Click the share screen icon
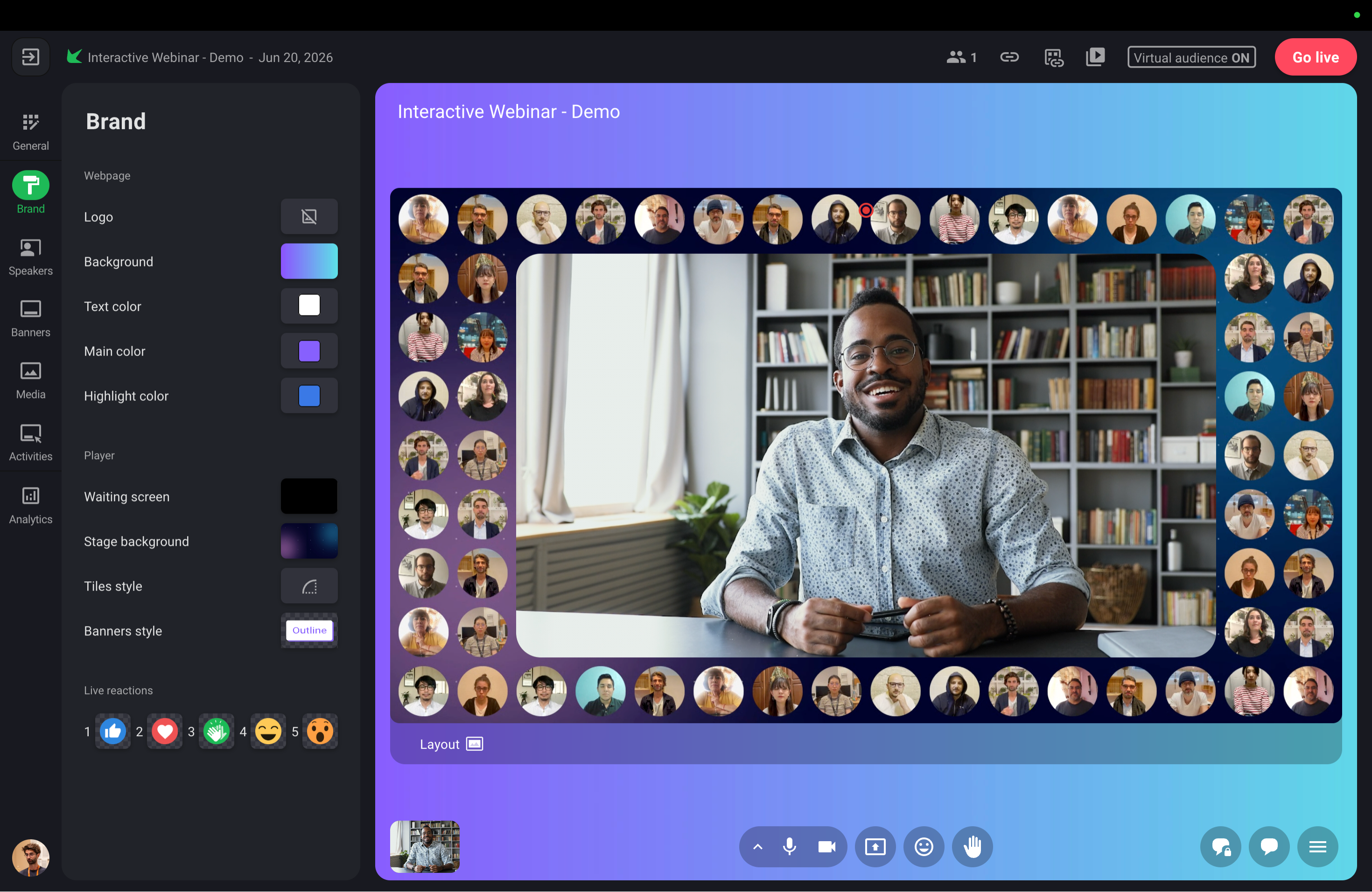 click(875, 846)
